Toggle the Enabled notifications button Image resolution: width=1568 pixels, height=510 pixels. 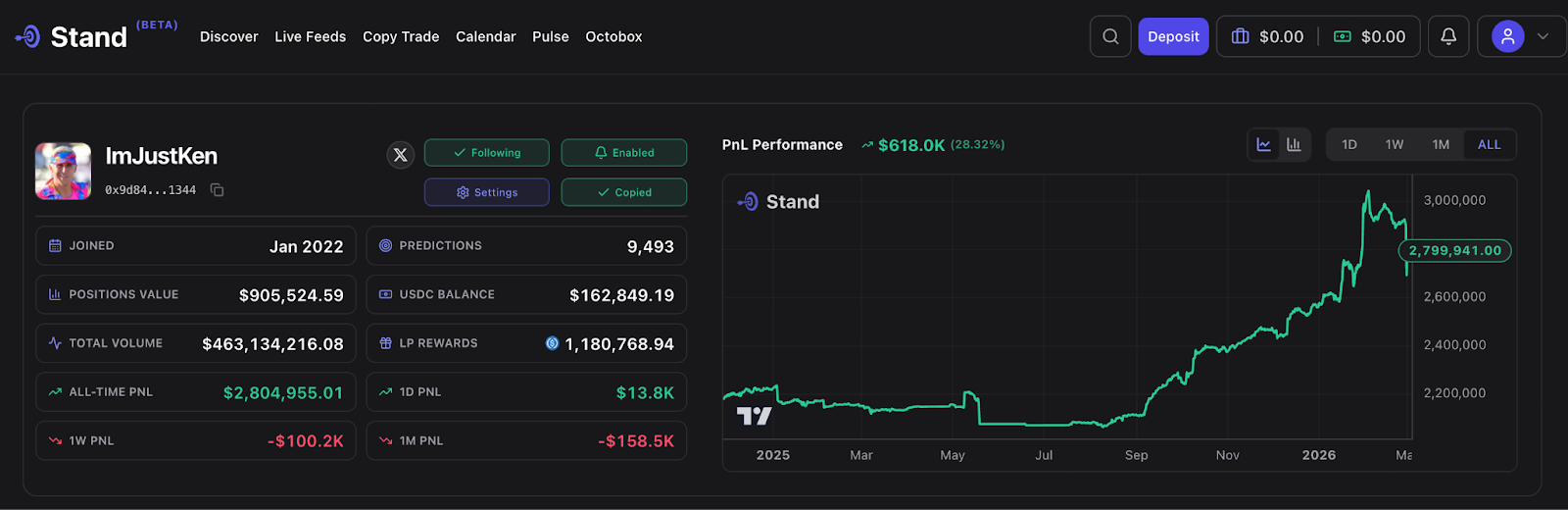pos(624,153)
